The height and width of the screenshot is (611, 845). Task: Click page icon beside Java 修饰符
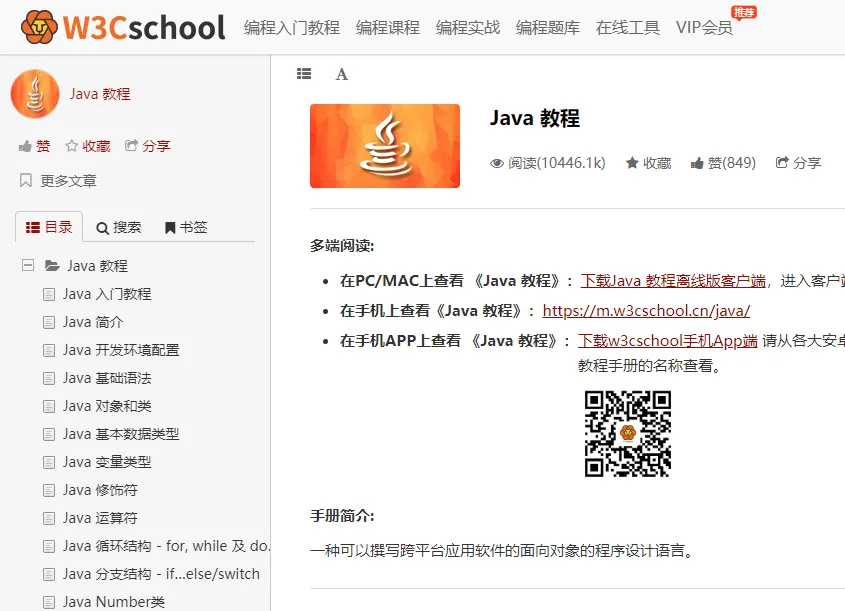[x=49, y=490]
